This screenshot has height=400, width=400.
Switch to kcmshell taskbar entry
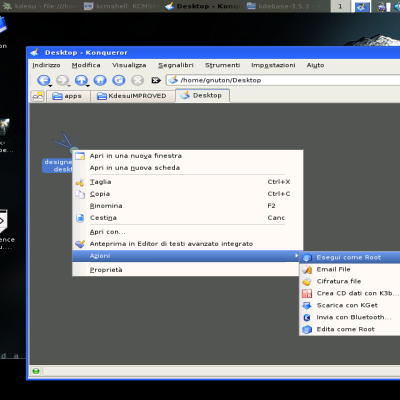[x=122, y=6]
